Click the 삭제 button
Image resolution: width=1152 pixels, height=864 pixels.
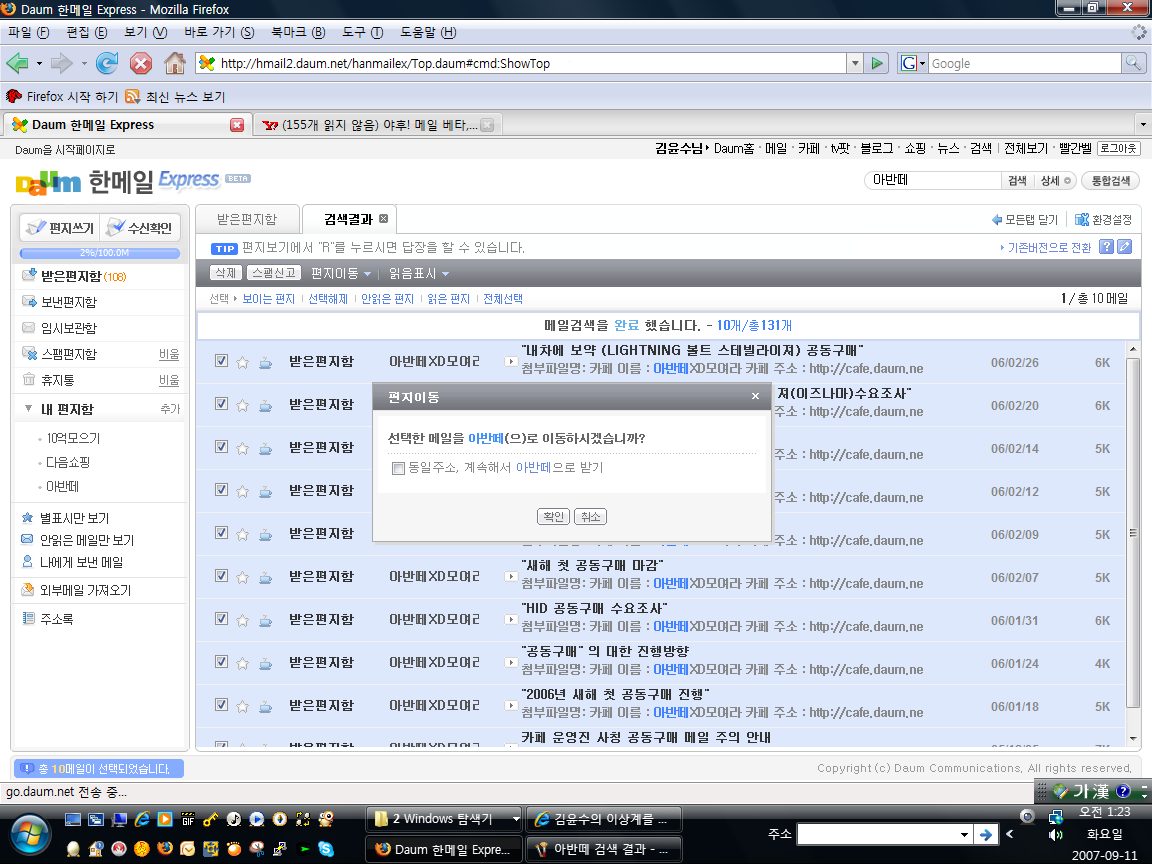(226, 273)
